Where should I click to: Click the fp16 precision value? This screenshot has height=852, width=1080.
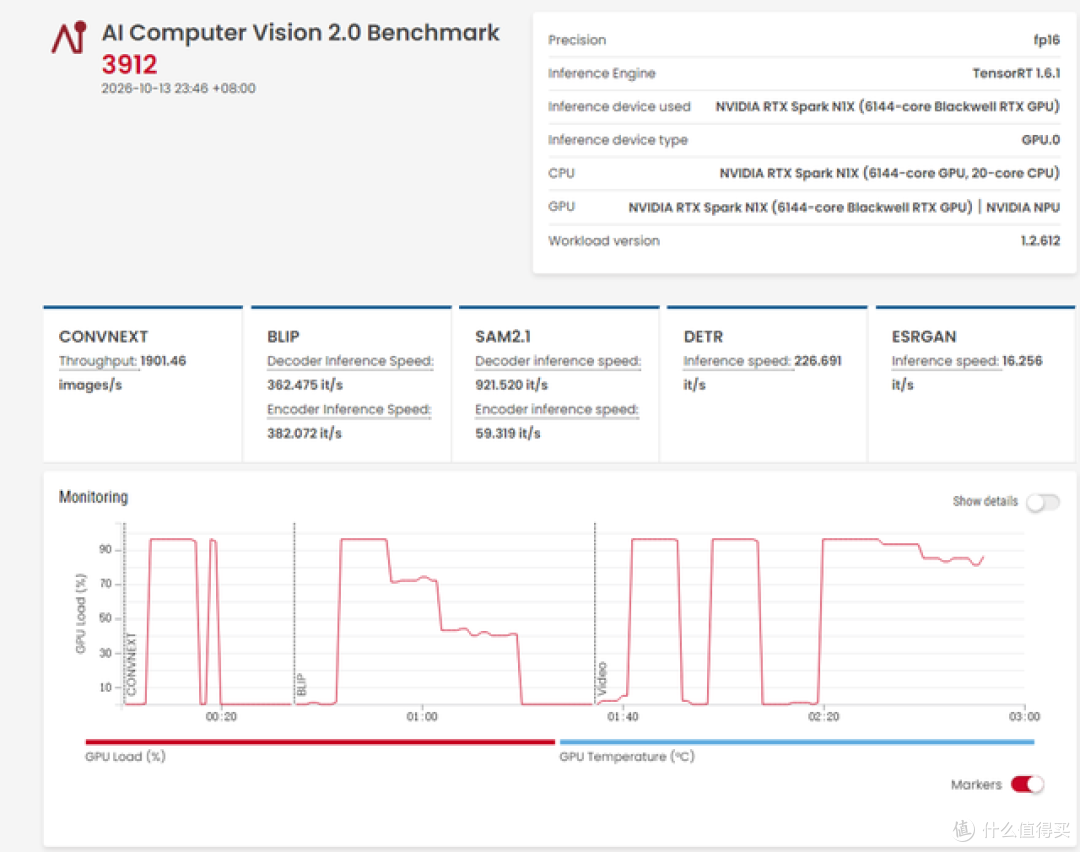1046,40
